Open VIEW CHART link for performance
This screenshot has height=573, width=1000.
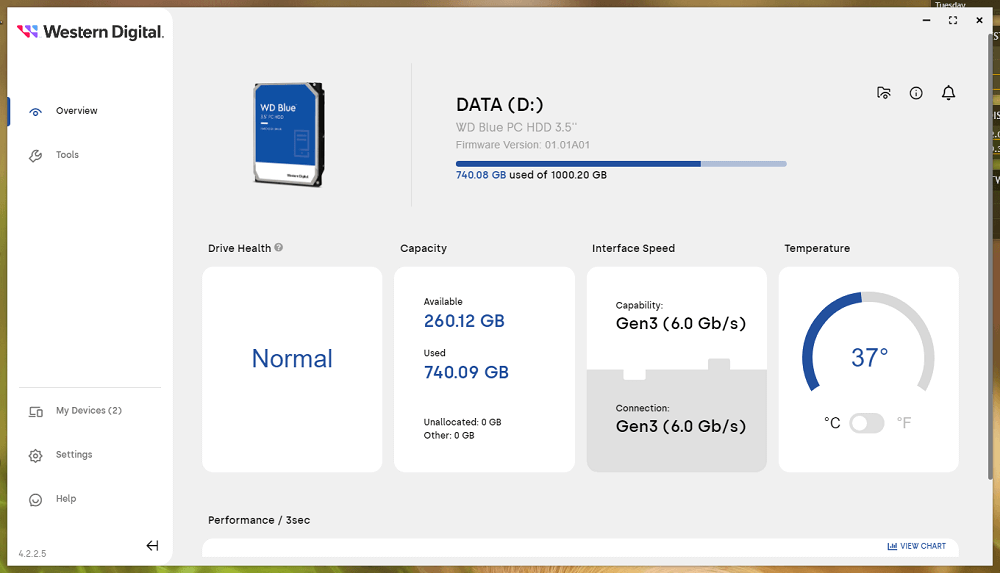click(923, 546)
